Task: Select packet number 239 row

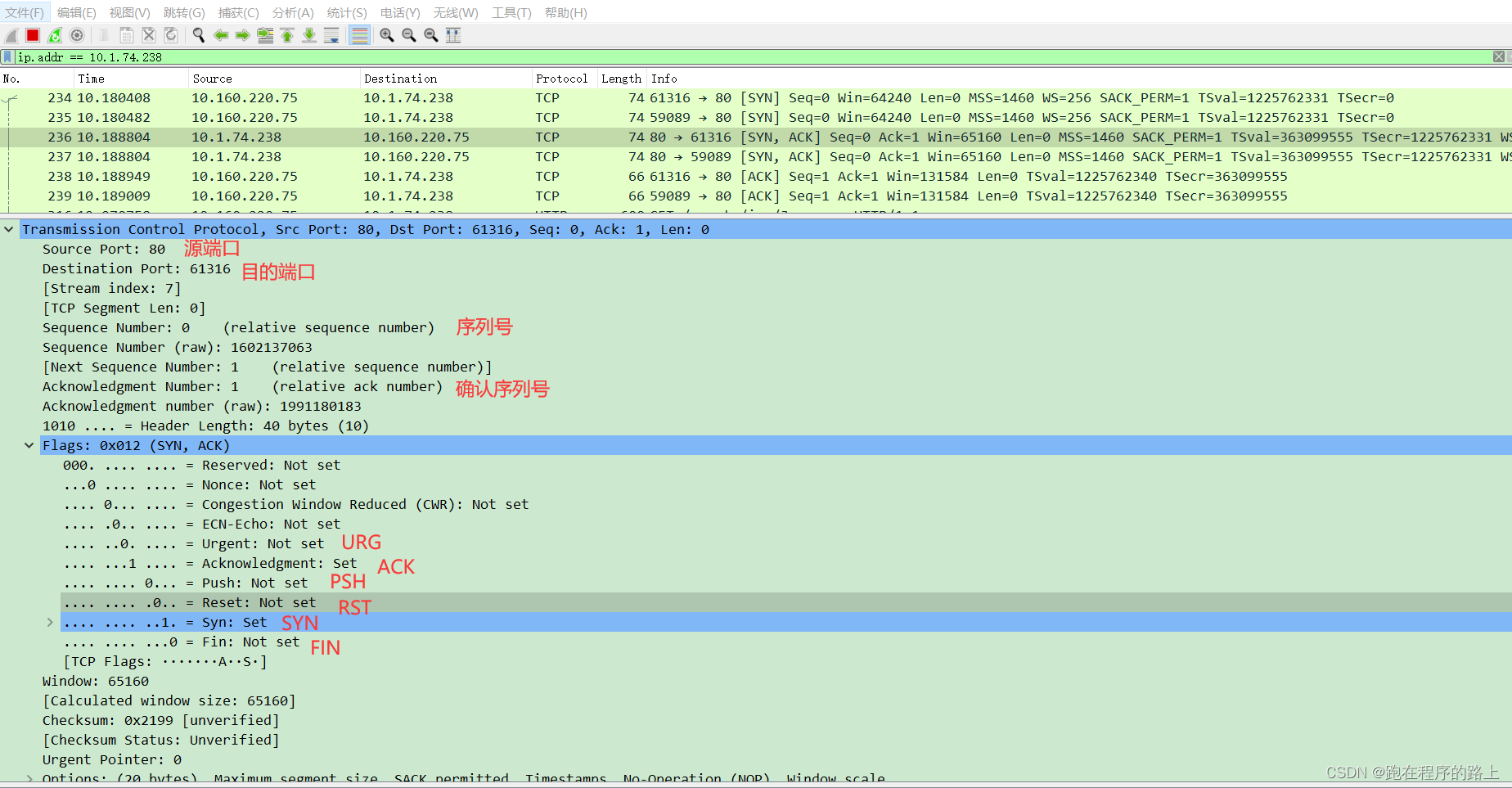Action: [756, 196]
